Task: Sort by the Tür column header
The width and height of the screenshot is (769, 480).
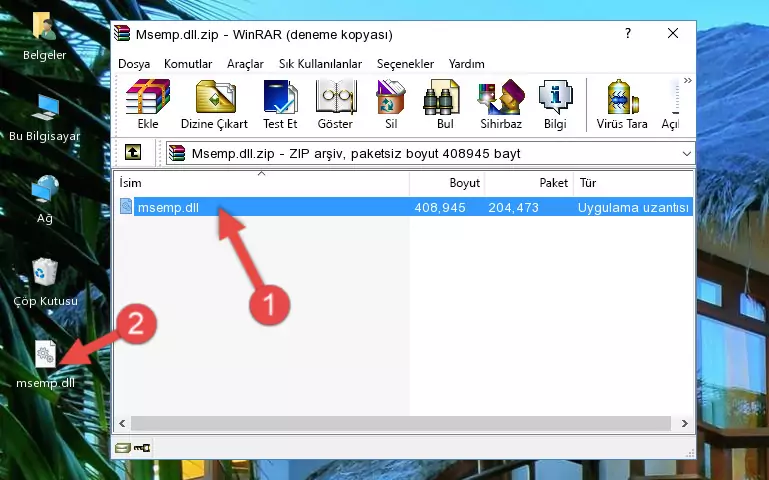Action: [633, 183]
